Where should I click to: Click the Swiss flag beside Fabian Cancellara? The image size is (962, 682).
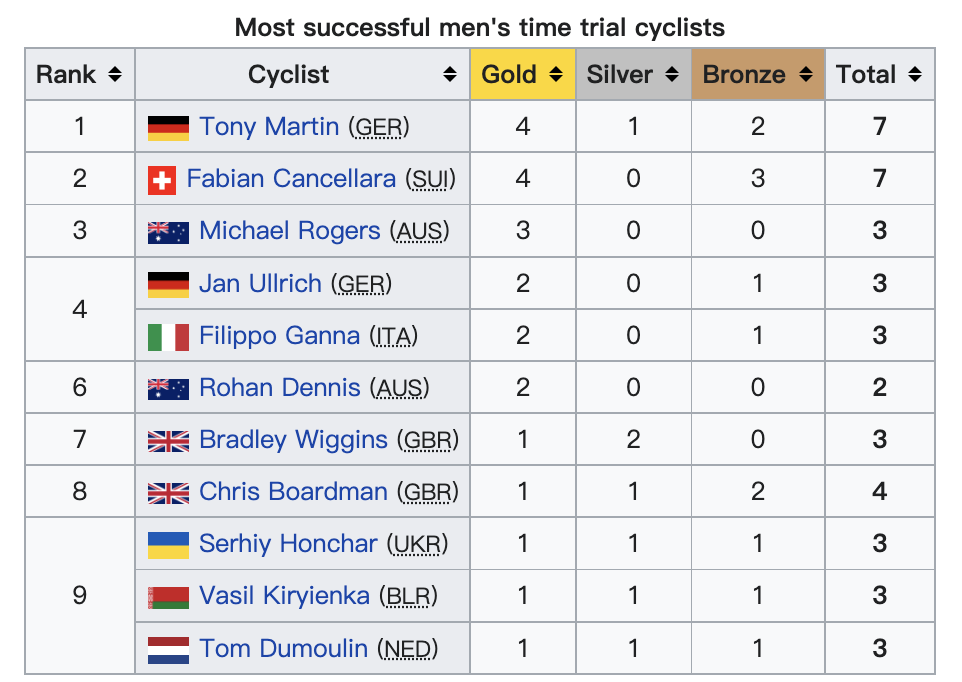coord(162,180)
